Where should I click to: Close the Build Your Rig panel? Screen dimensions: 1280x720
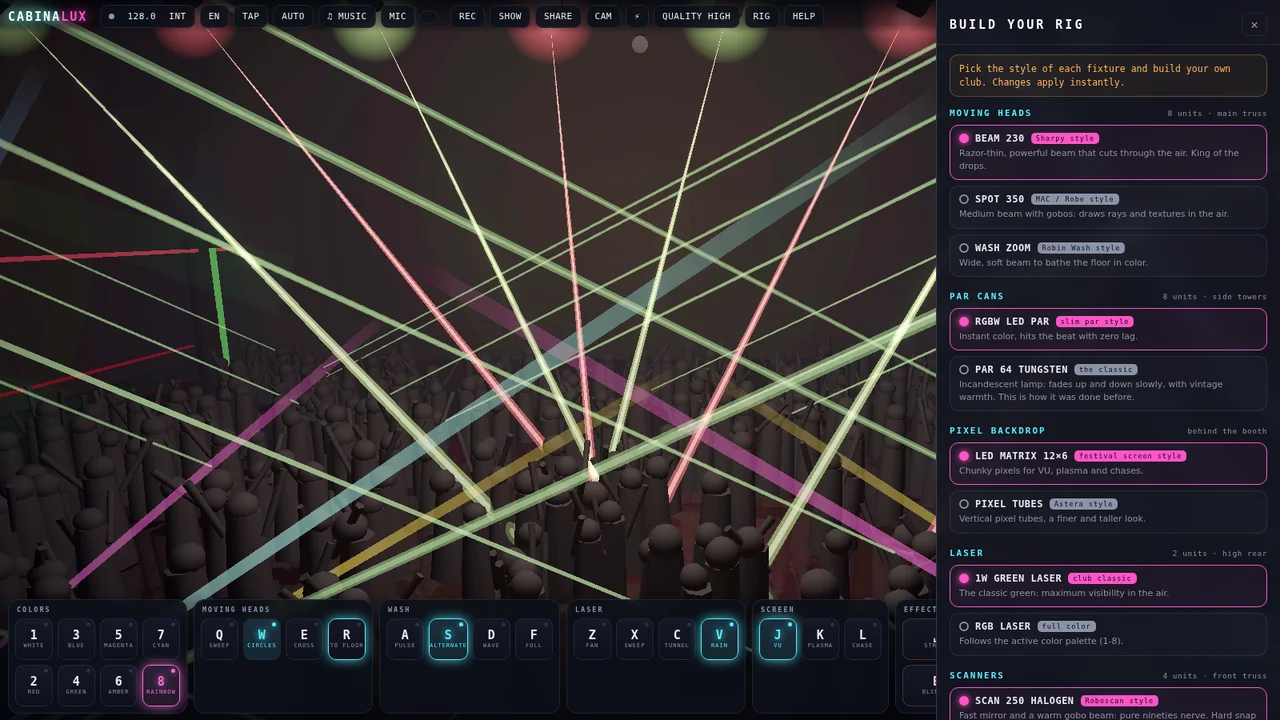(1254, 24)
